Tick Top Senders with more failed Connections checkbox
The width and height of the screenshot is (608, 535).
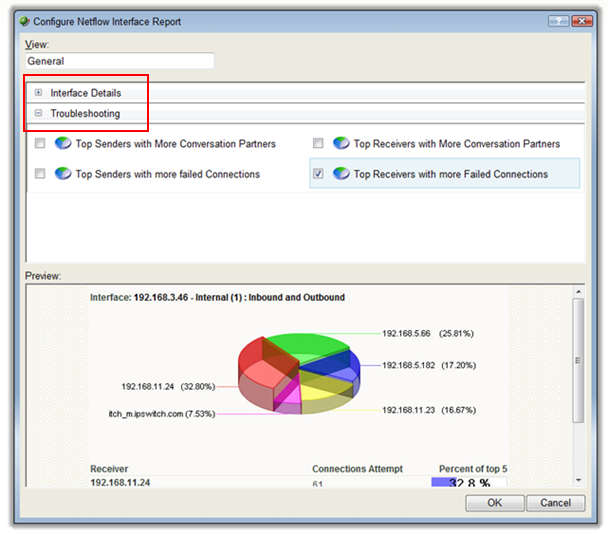(40, 174)
